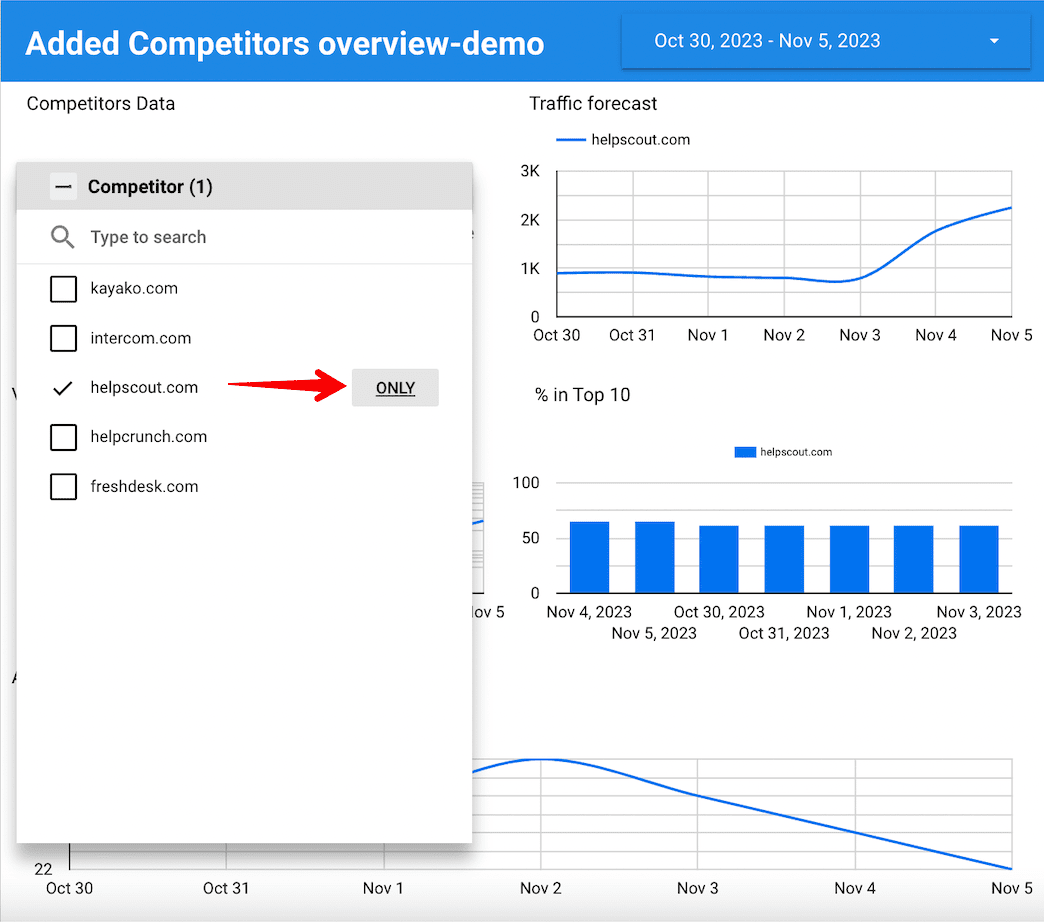Click the Oct 31, 2023 bar in % in Top 10
Screen dimensions: 1044x922
[x=784, y=559]
